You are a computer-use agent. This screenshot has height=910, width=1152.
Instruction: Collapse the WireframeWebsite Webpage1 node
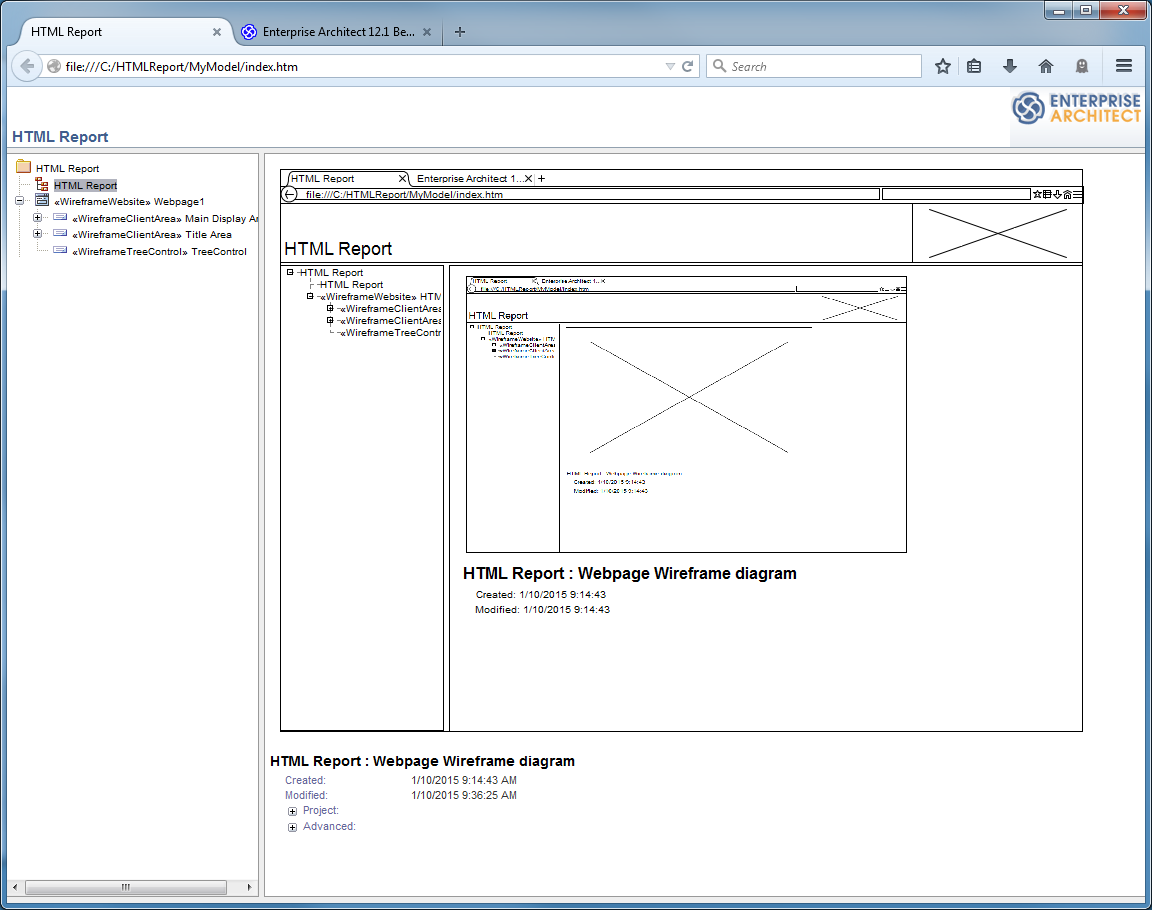[20, 201]
